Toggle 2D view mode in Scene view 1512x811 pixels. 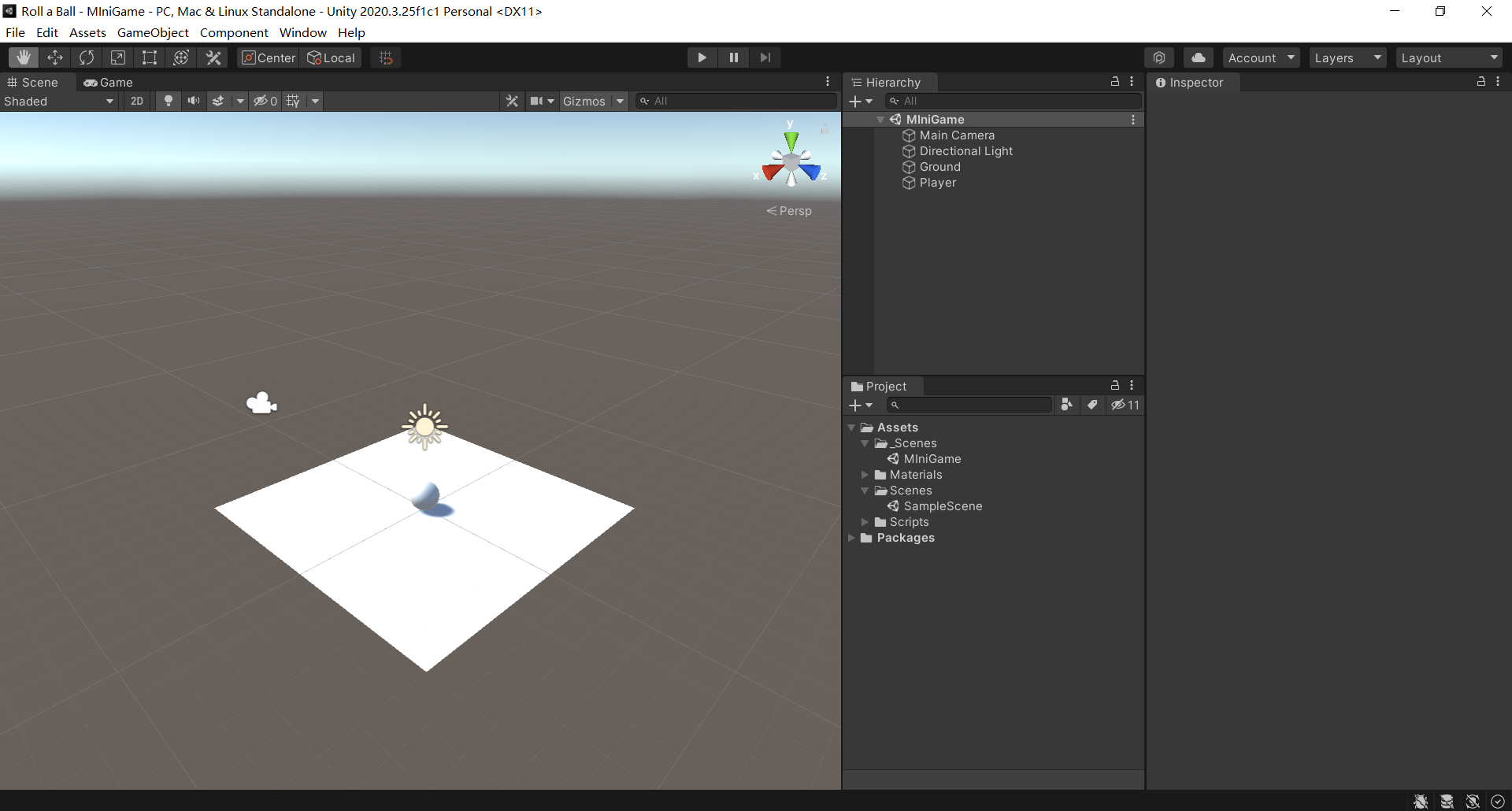[136, 101]
